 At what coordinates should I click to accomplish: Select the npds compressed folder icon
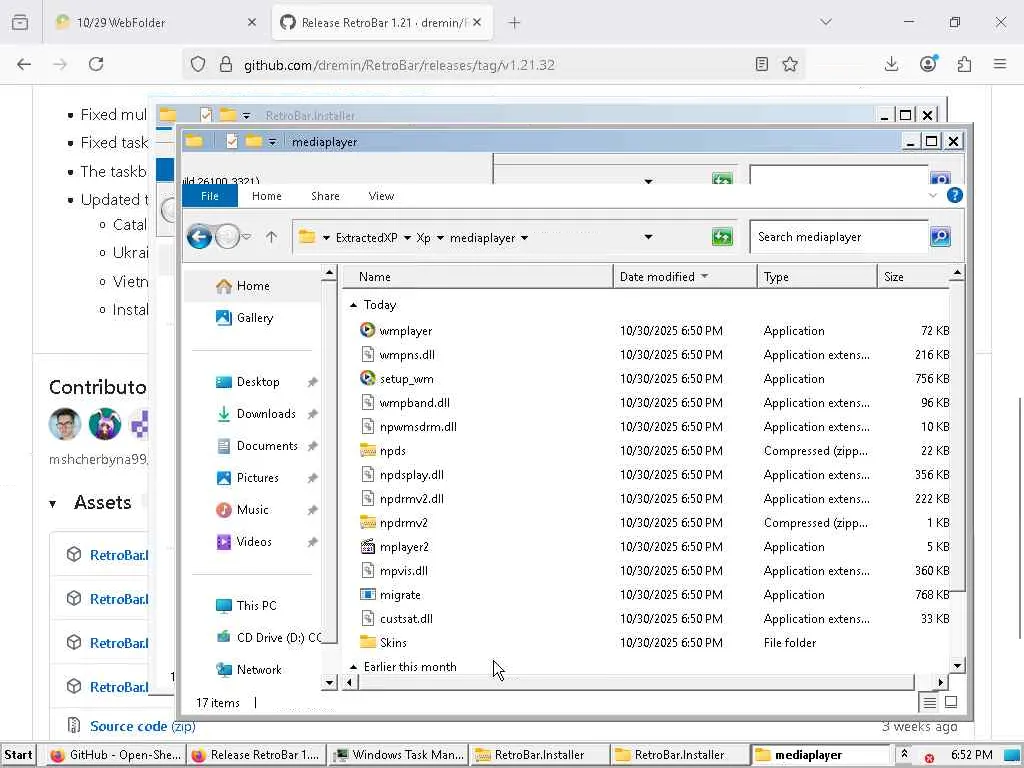point(368,451)
